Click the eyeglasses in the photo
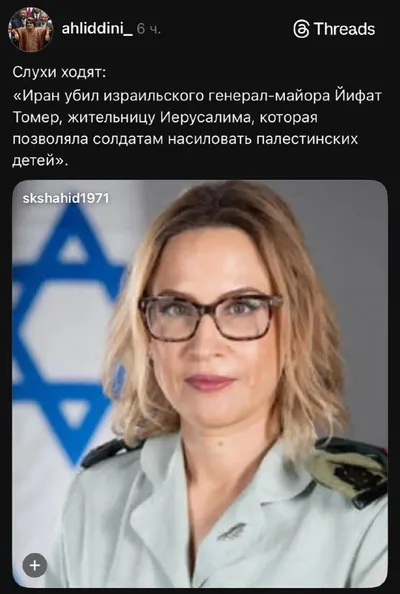The height and width of the screenshot is (594, 400). click(211, 317)
